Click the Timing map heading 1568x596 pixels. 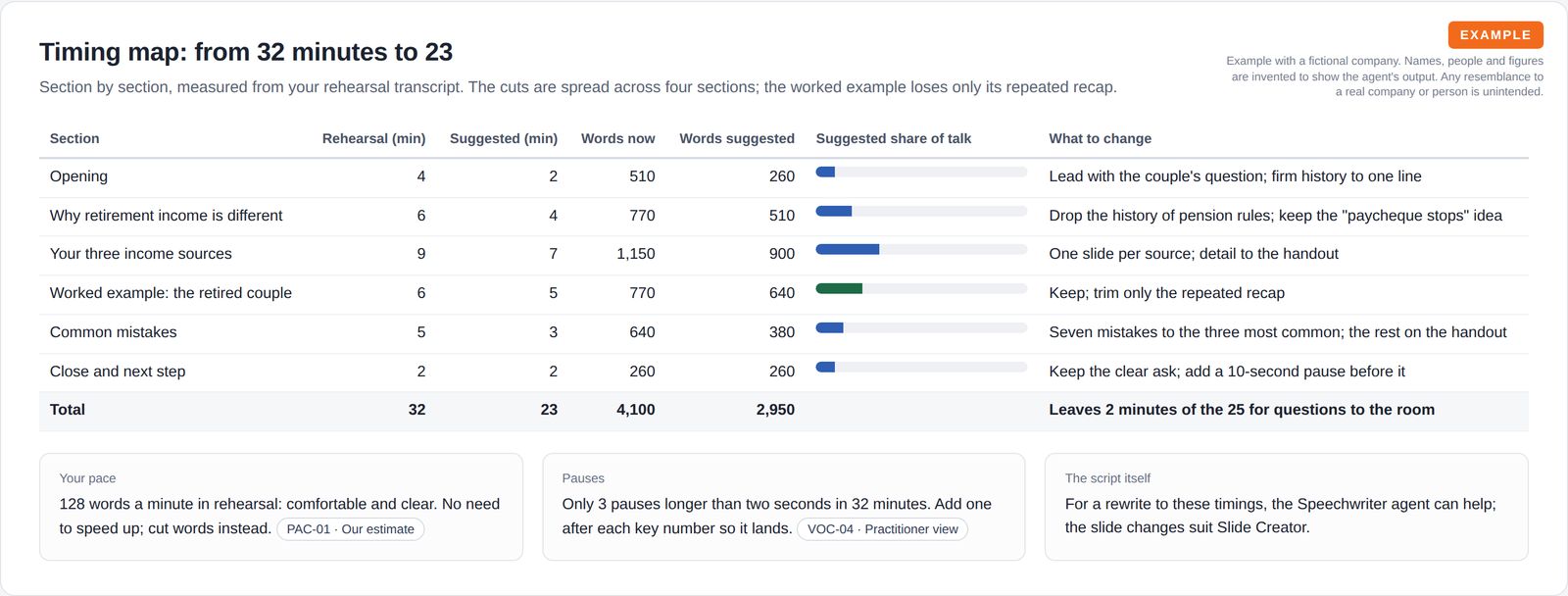(246, 52)
